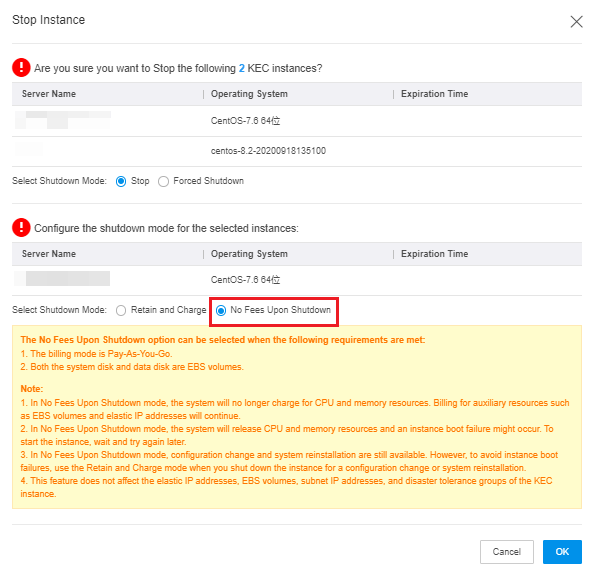The height and width of the screenshot is (576, 591).
Task: Close the Stop Instance dialog
Action: pyautogui.click(x=576, y=21)
